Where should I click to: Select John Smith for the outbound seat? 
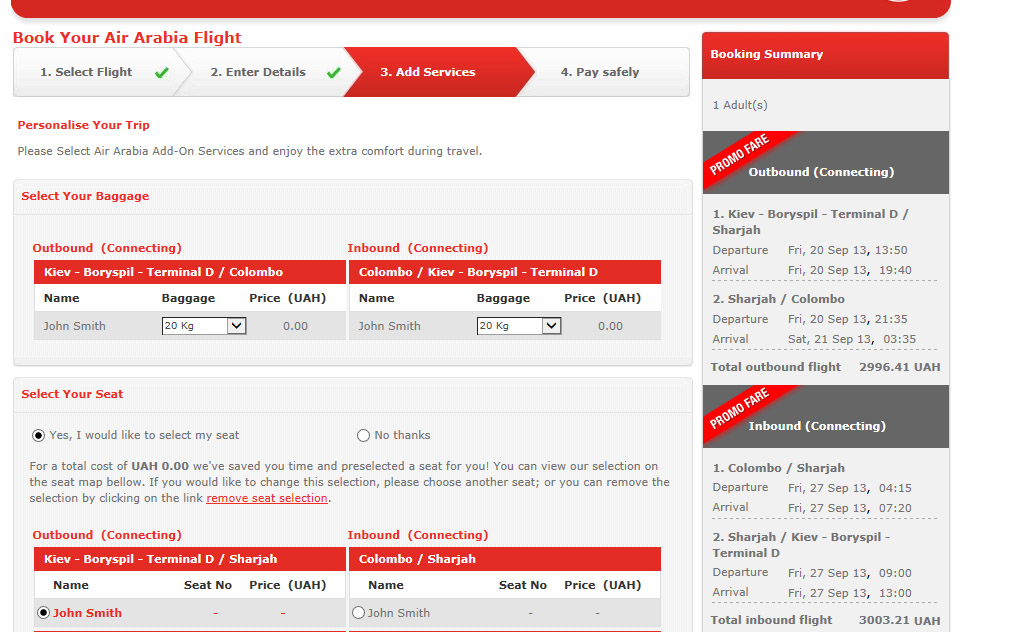point(43,613)
